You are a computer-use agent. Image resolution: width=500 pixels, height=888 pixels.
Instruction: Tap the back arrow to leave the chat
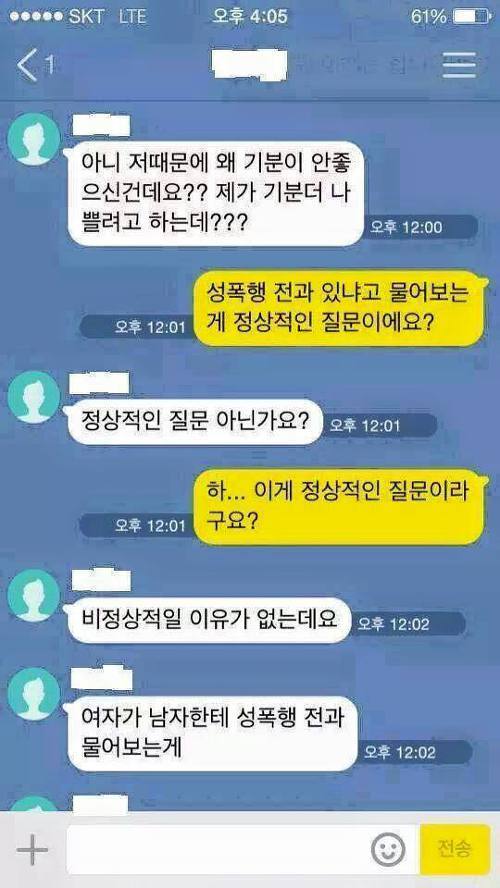[x=27, y=65]
